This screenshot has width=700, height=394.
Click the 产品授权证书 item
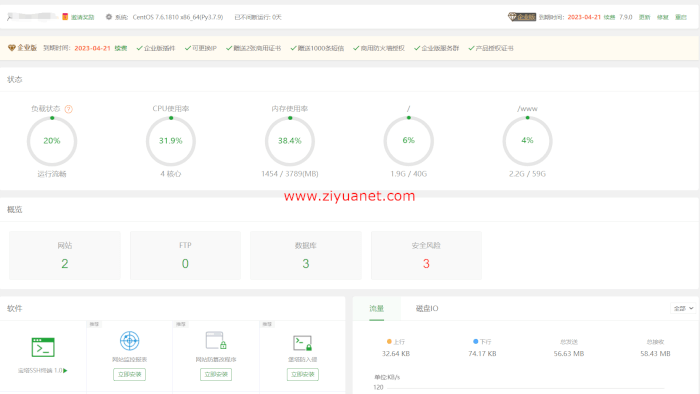(491, 48)
